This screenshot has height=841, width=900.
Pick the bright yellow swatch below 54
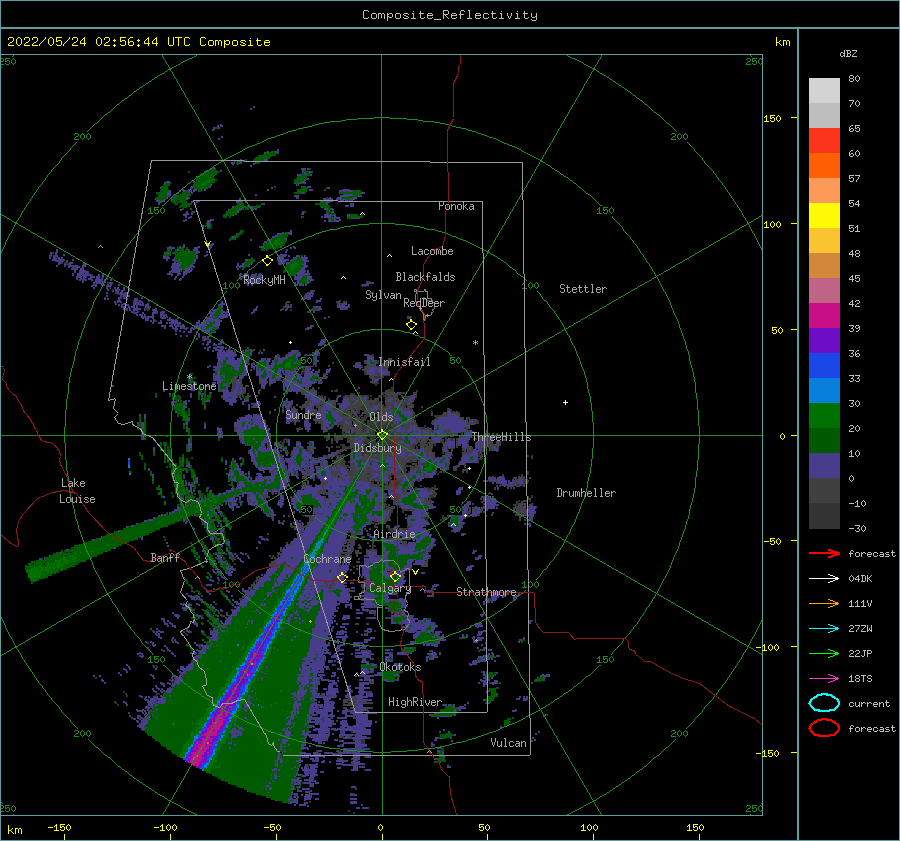point(824,215)
